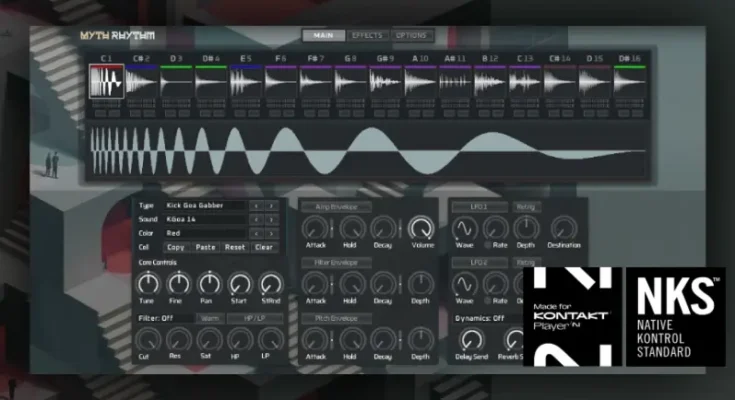This screenshot has width=735, height=400.
Task: Switch to the Effects tab
Action: (367, 36)
